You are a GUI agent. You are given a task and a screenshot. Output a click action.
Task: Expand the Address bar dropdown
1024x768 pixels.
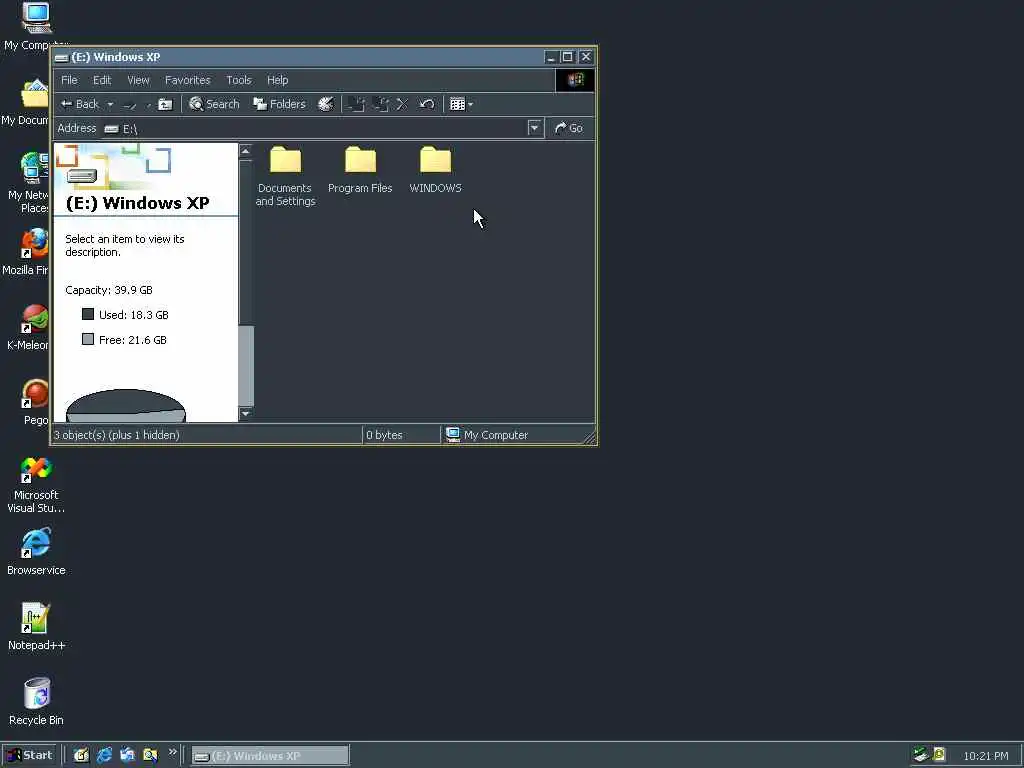[534, 128]
